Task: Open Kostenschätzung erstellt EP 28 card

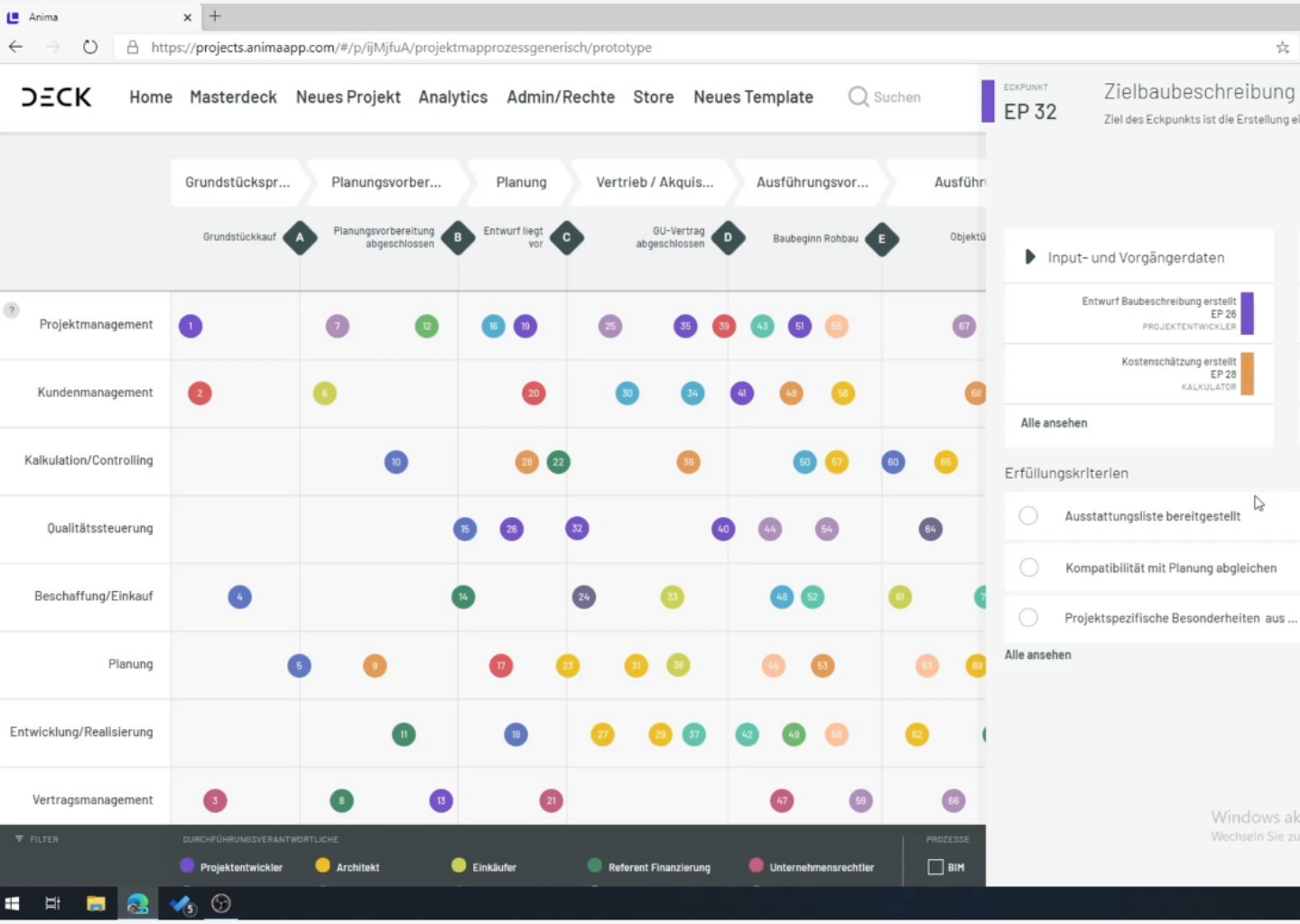Action: 1139,374
